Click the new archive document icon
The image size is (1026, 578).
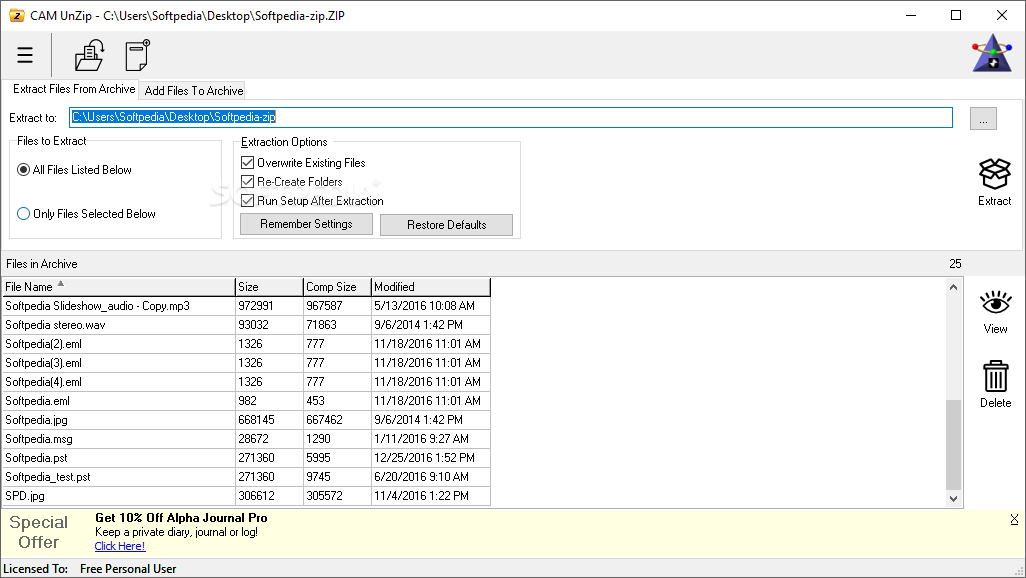(x=137, y=55)
